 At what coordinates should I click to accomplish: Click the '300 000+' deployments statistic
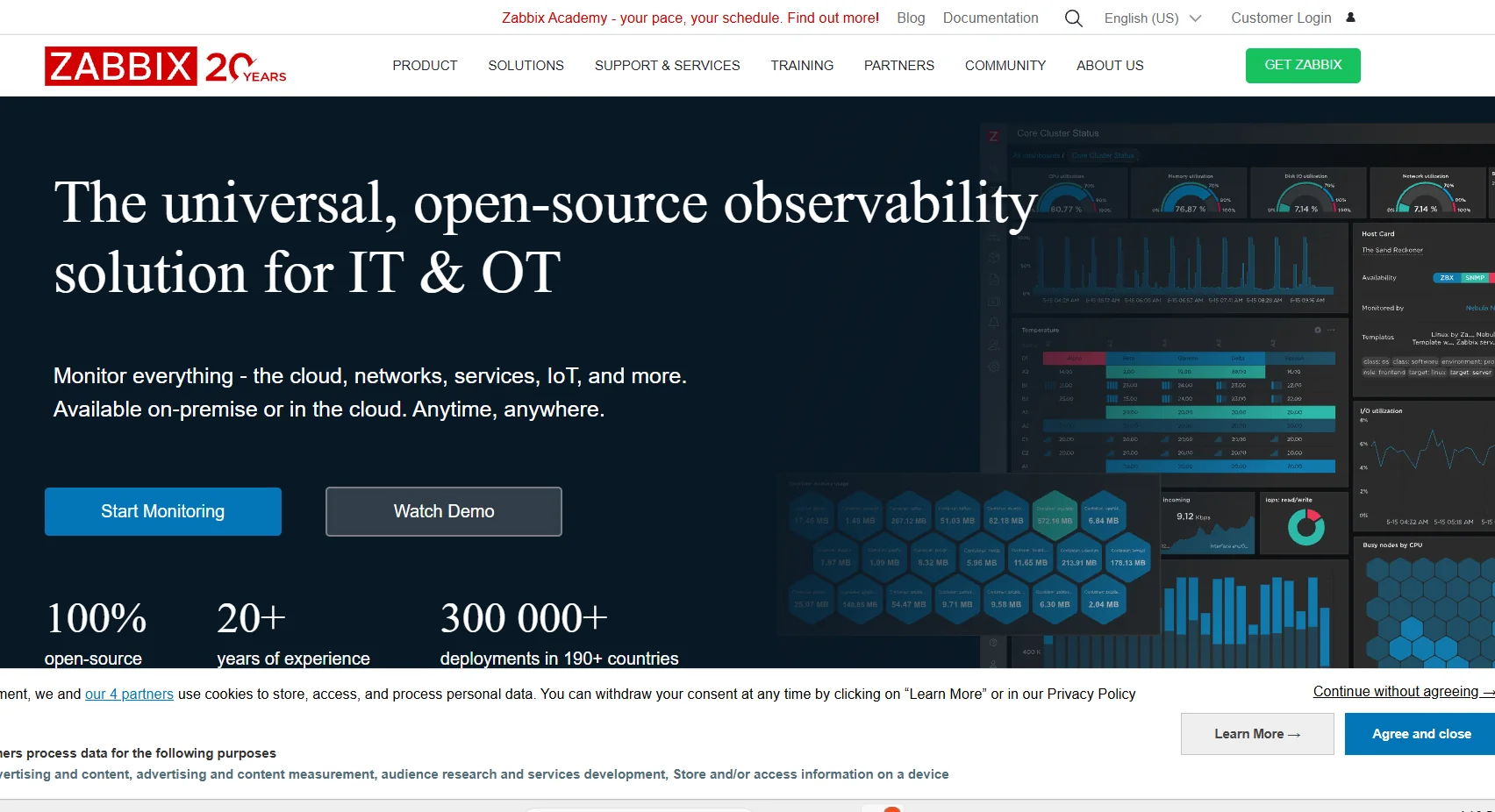(x=524, y=618)
